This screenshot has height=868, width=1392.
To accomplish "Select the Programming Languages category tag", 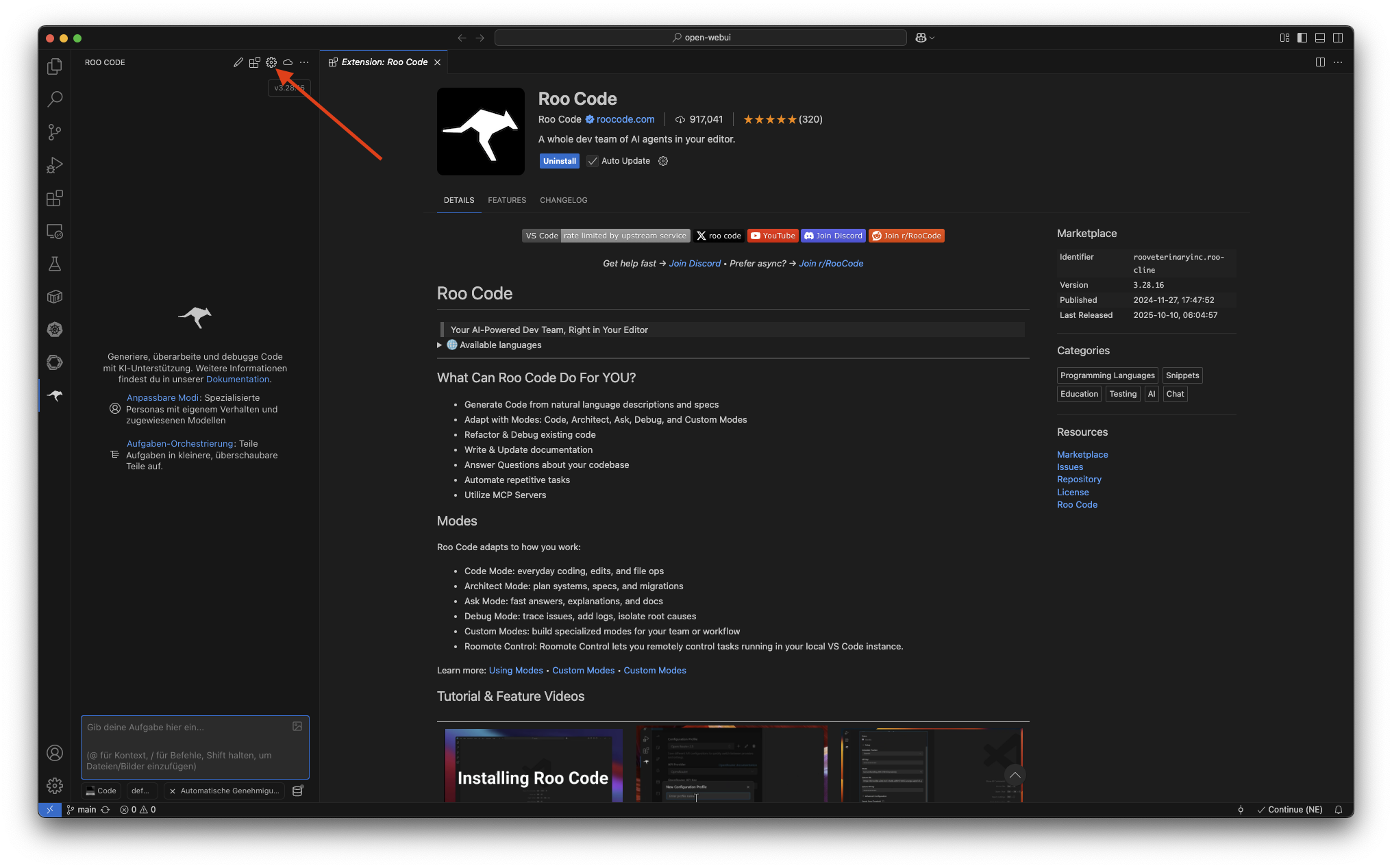I will pos(1107,375).
